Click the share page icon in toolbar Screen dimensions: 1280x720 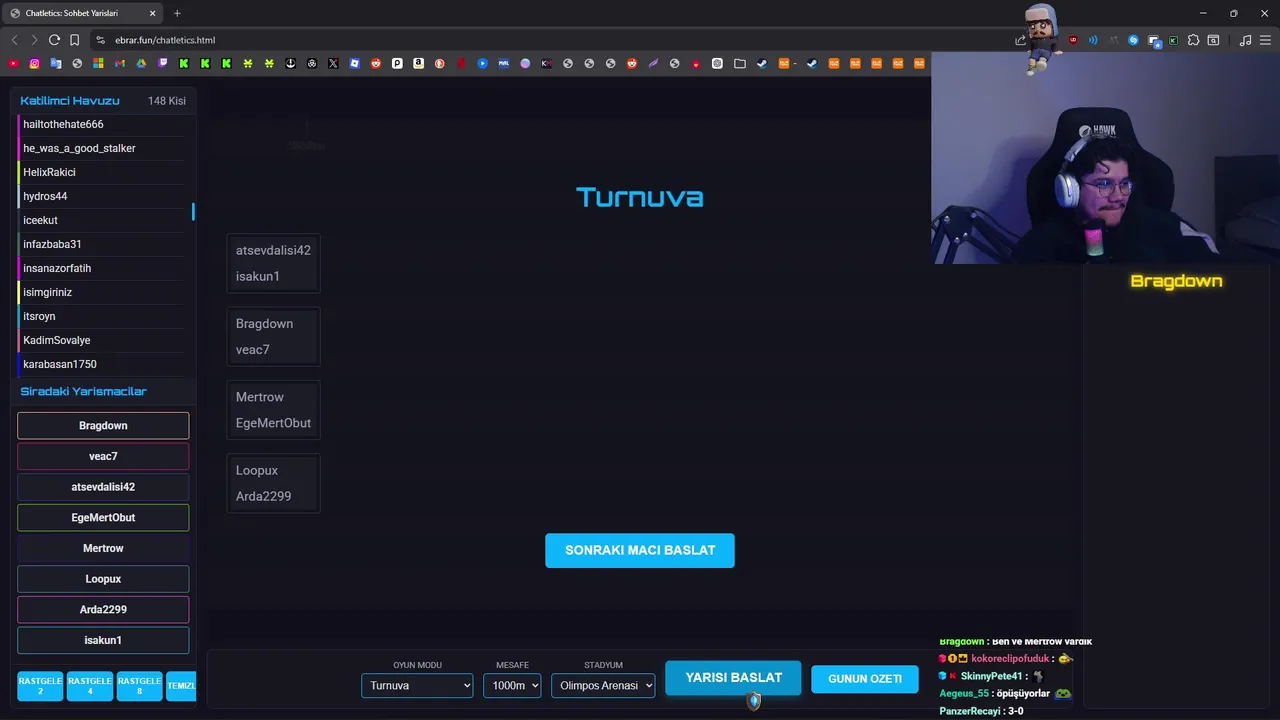pyautogui.click(x=1020, y=40)
